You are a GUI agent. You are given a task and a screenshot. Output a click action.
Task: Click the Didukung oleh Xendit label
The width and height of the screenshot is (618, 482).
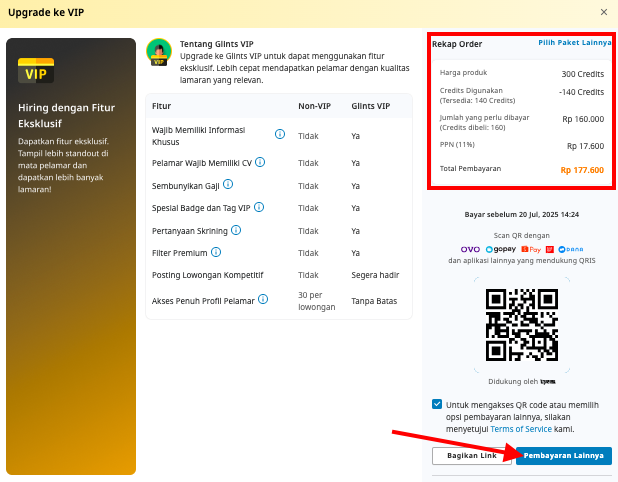pos(521,382)
